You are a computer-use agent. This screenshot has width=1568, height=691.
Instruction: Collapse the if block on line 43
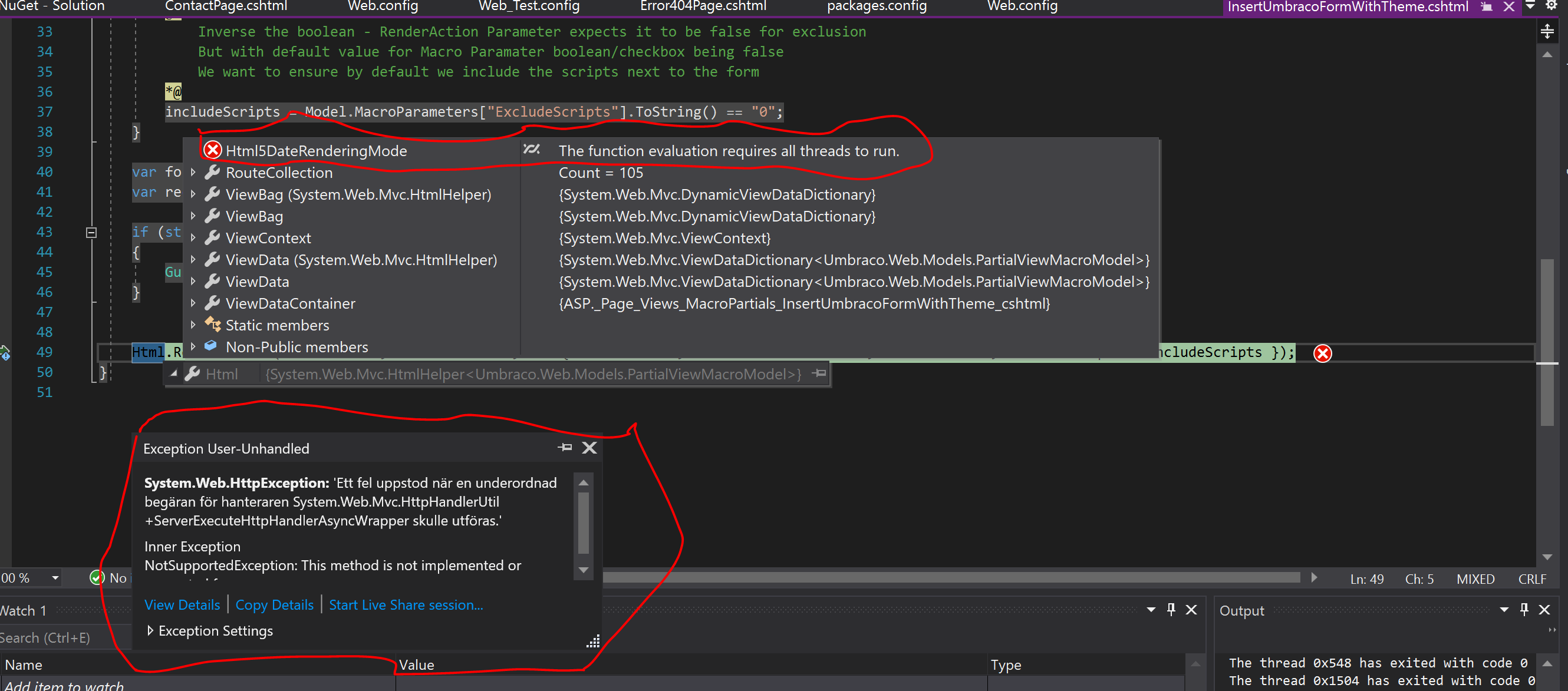[91, 232]
